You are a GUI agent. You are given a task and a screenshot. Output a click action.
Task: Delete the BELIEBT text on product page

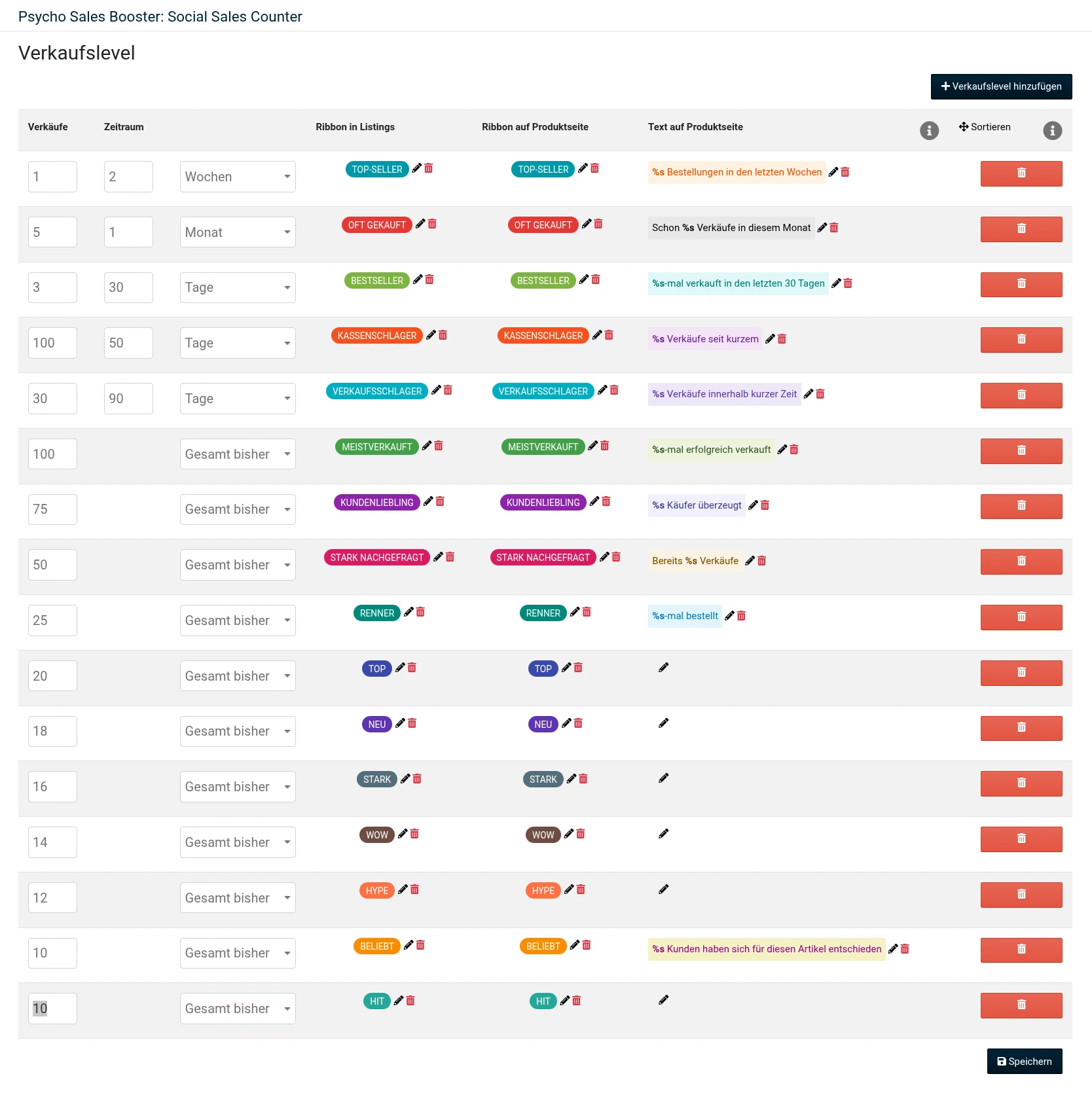pyautogui.click(x=905, y=948)
